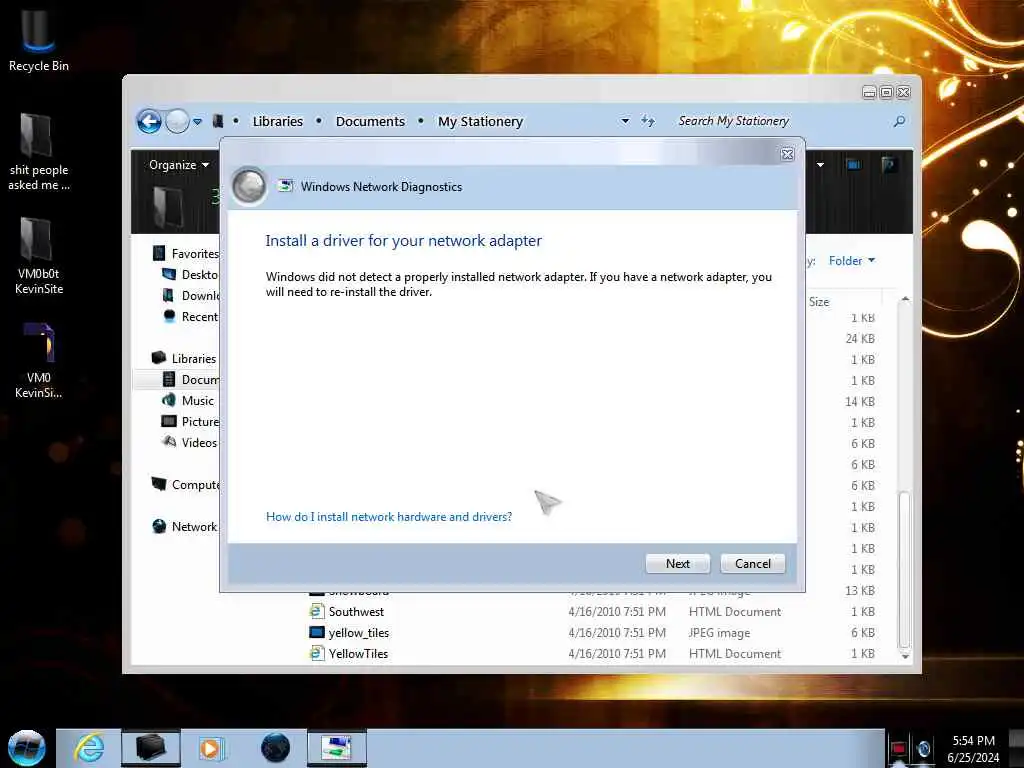Screen dimensions: 1024x768
Task: Maximize the My Stationery Explorer window
Action: [886, 92]
